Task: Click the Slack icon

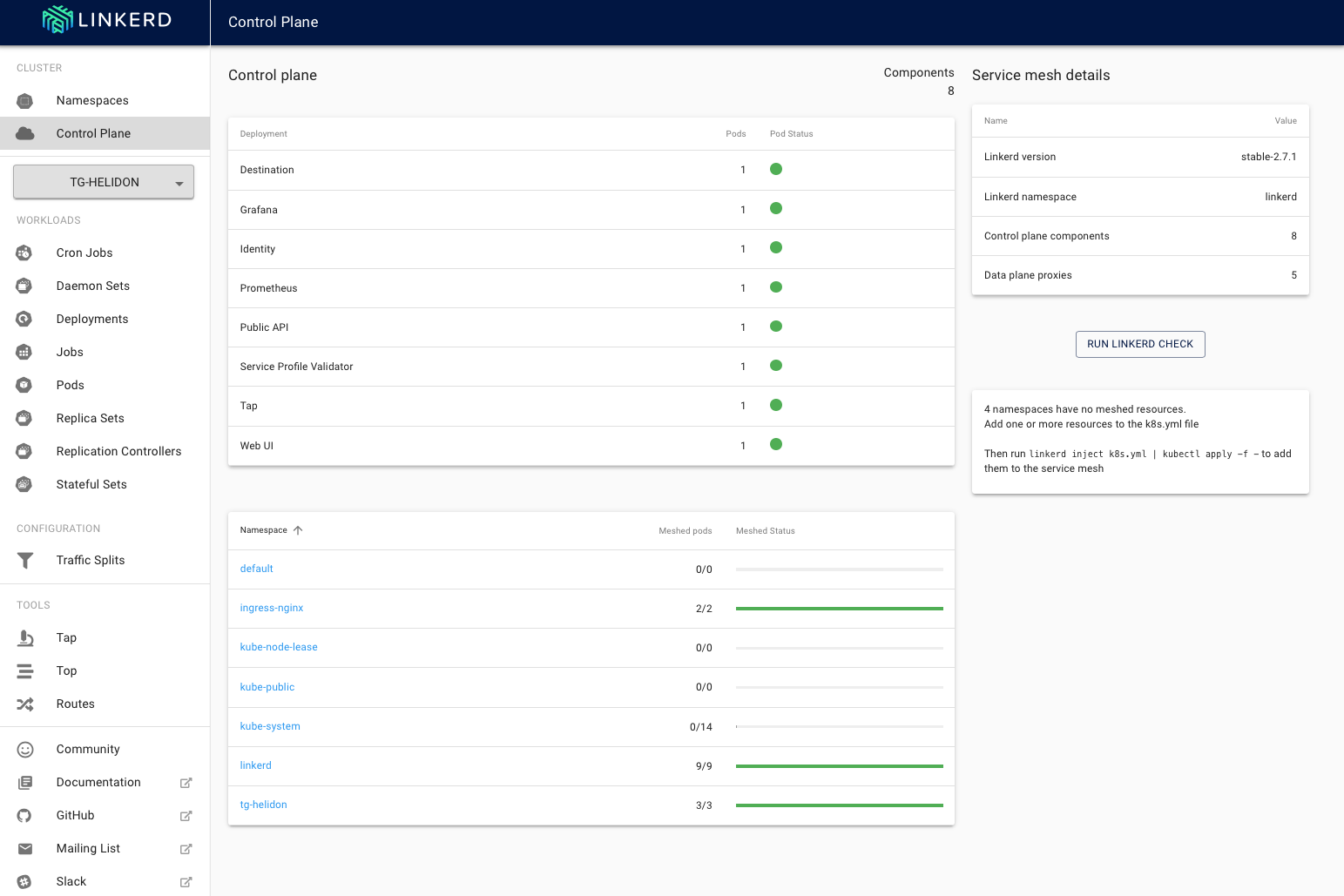Action: [24, 882]
